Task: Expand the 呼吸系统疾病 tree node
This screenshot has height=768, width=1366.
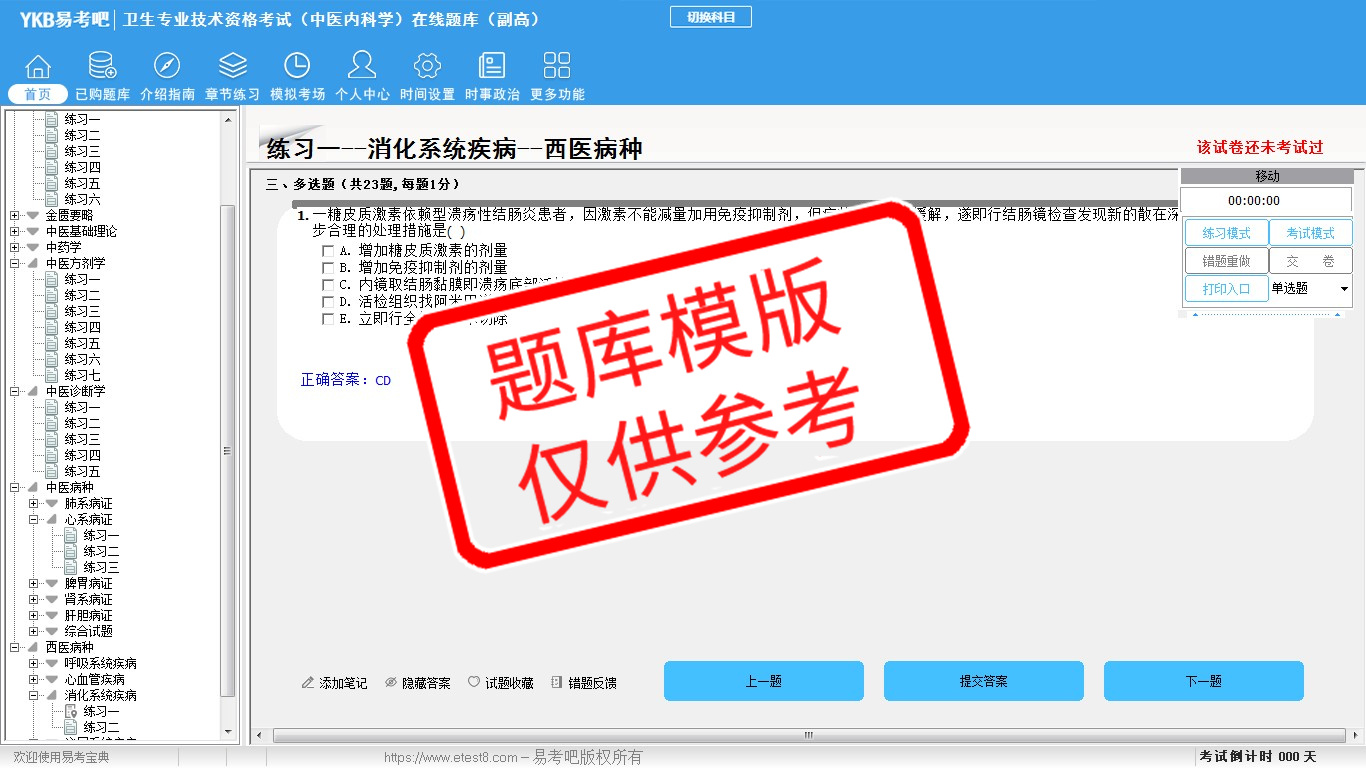Action: click(34, 663)
